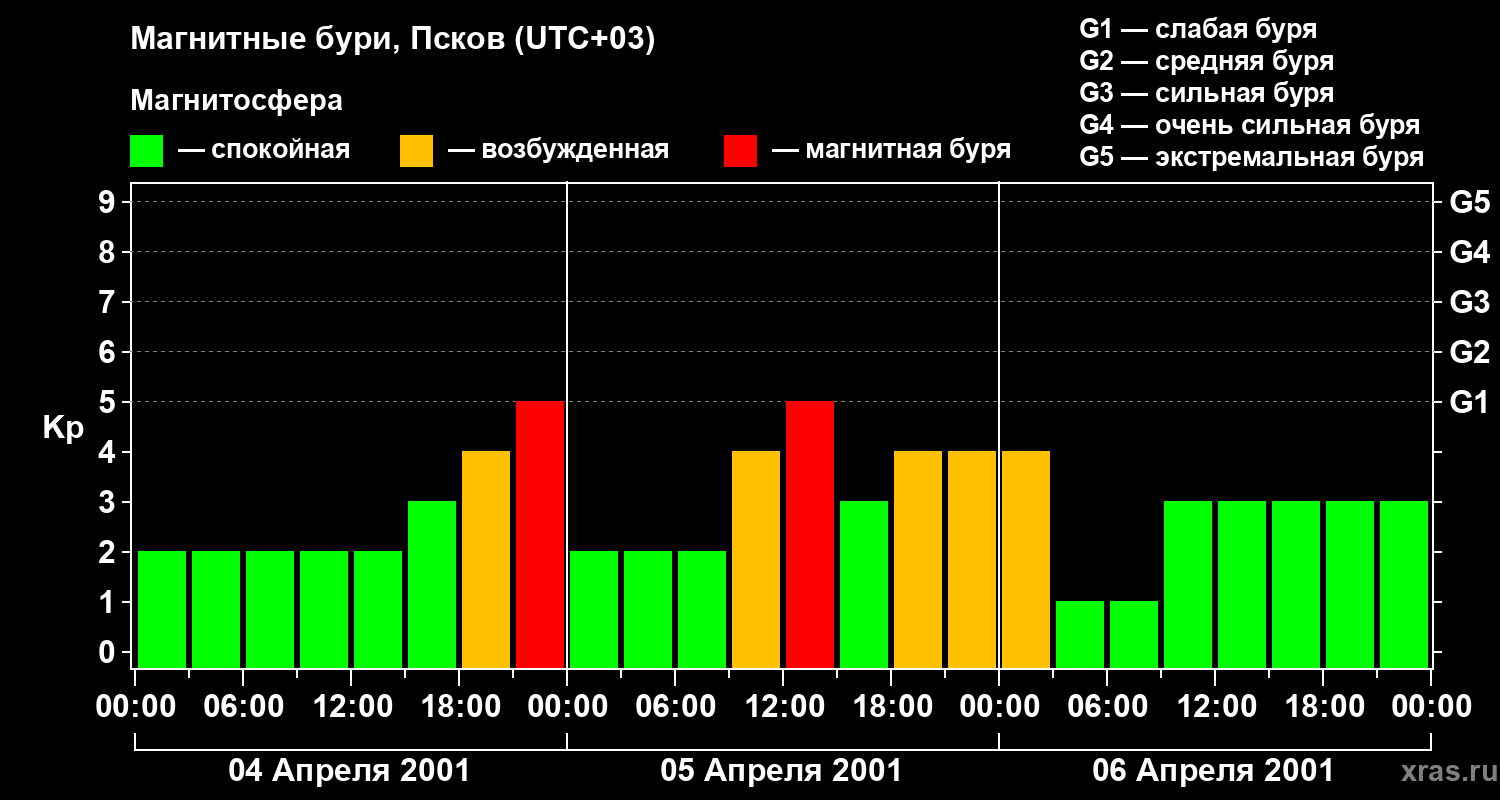Click the 'G3' right-axis label

click(1469, 302)
